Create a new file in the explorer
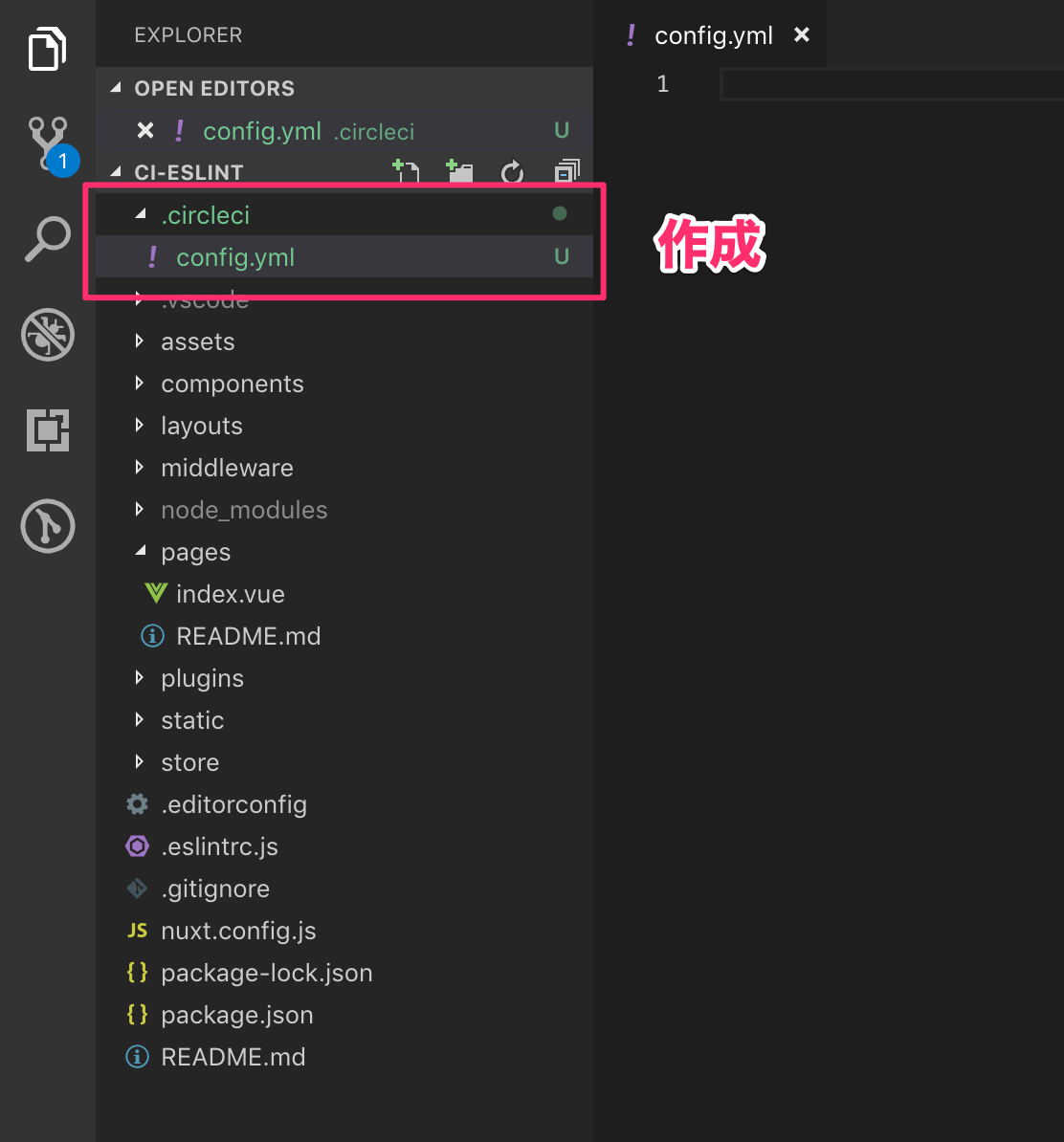 tap(406, 172)
